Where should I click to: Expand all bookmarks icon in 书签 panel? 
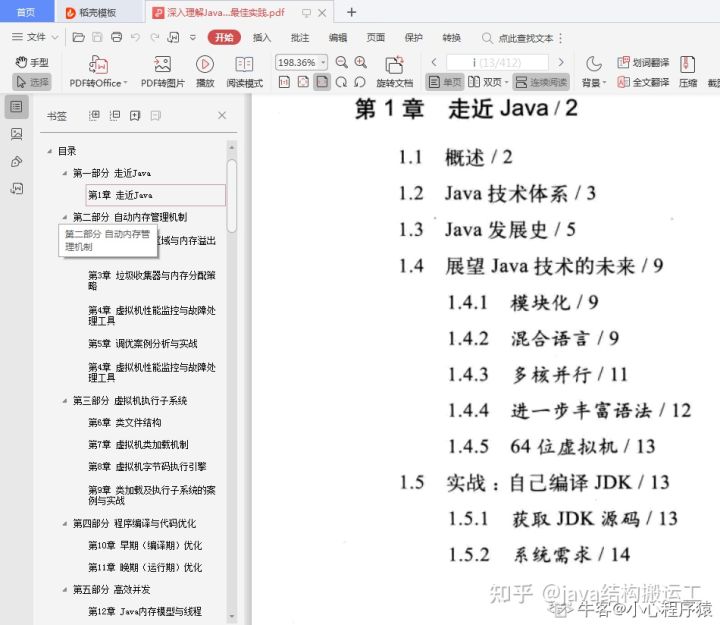tap(94, 115)
